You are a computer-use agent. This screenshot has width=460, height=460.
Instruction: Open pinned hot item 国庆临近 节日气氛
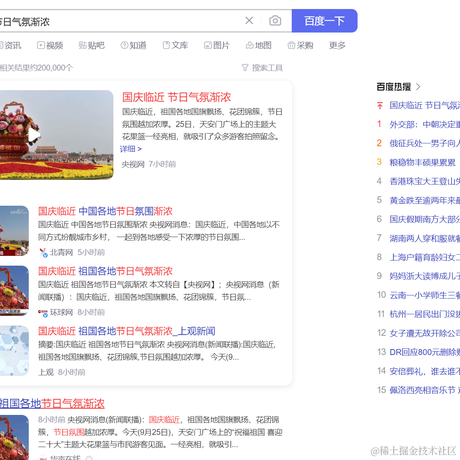pyautogui.click(x=425, y=106)
